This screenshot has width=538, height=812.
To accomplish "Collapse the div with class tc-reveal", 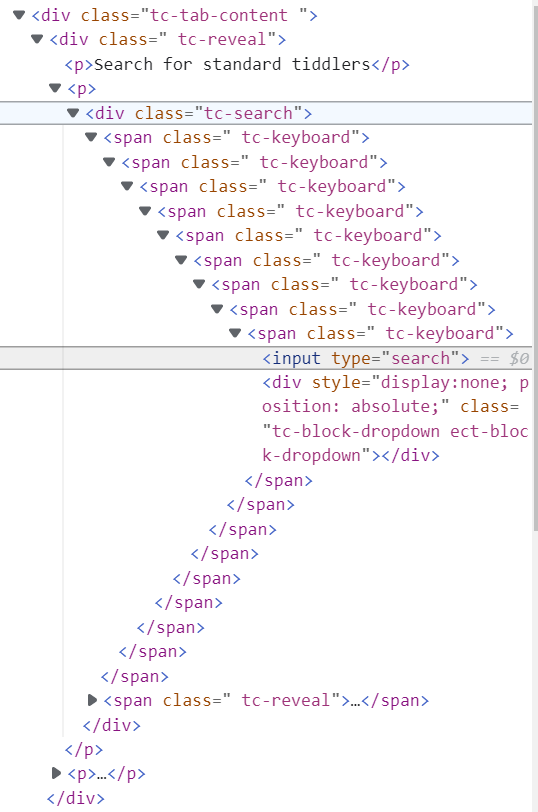I will pos(37,39).
